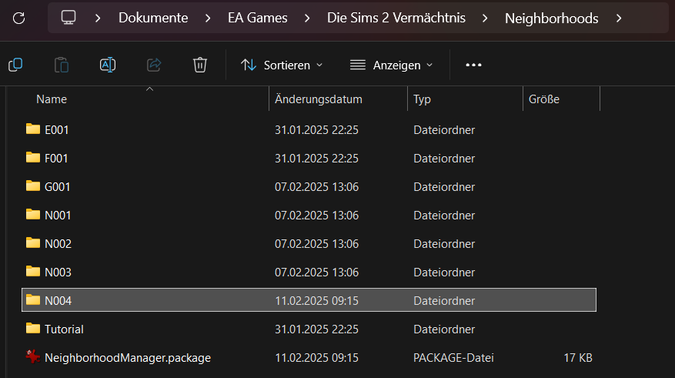Screen dimensions: 675x378
Task: Select the NeighborhoodManager.package file
Action: coord(309,358)
